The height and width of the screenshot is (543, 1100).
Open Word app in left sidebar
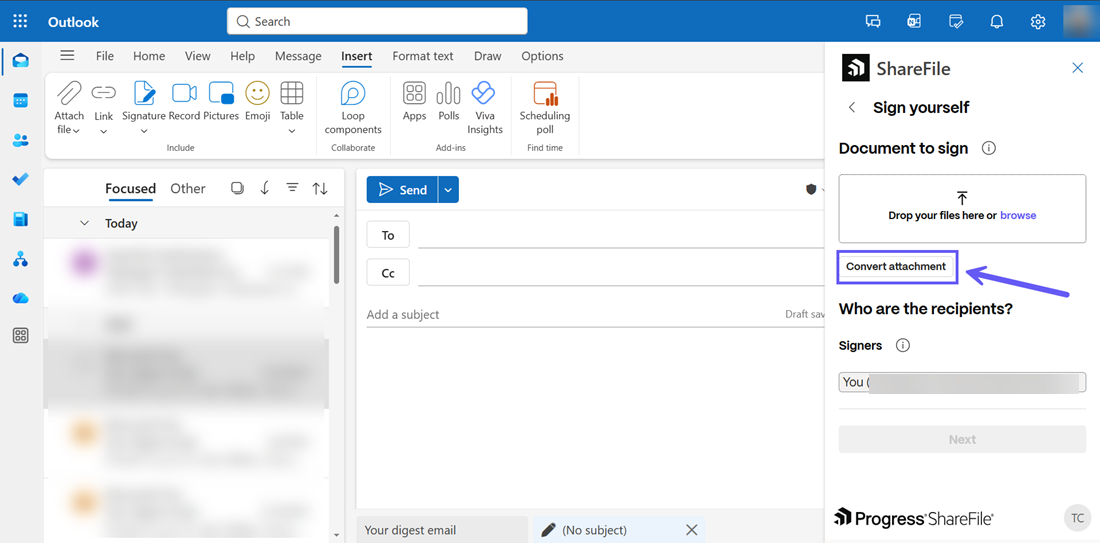[20, 220]
